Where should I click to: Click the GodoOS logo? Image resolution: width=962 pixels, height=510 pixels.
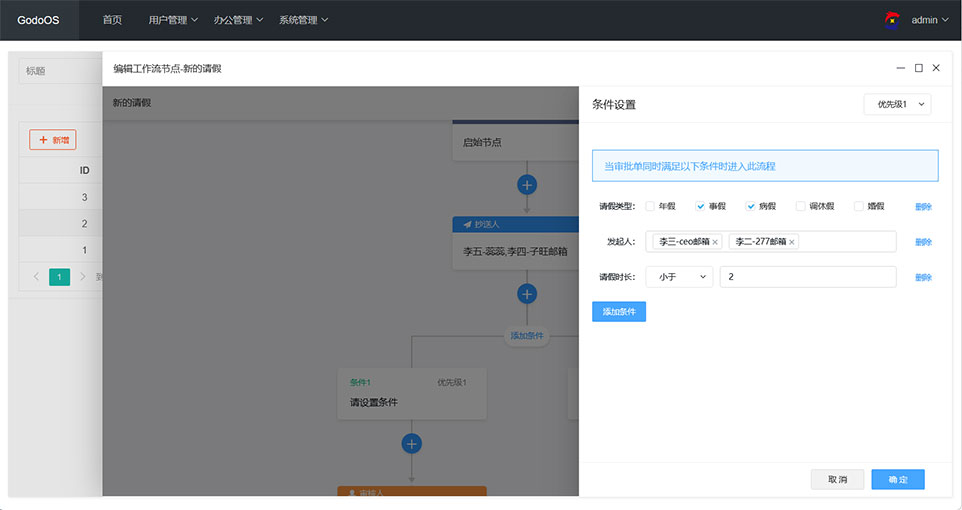click(38, 20)
